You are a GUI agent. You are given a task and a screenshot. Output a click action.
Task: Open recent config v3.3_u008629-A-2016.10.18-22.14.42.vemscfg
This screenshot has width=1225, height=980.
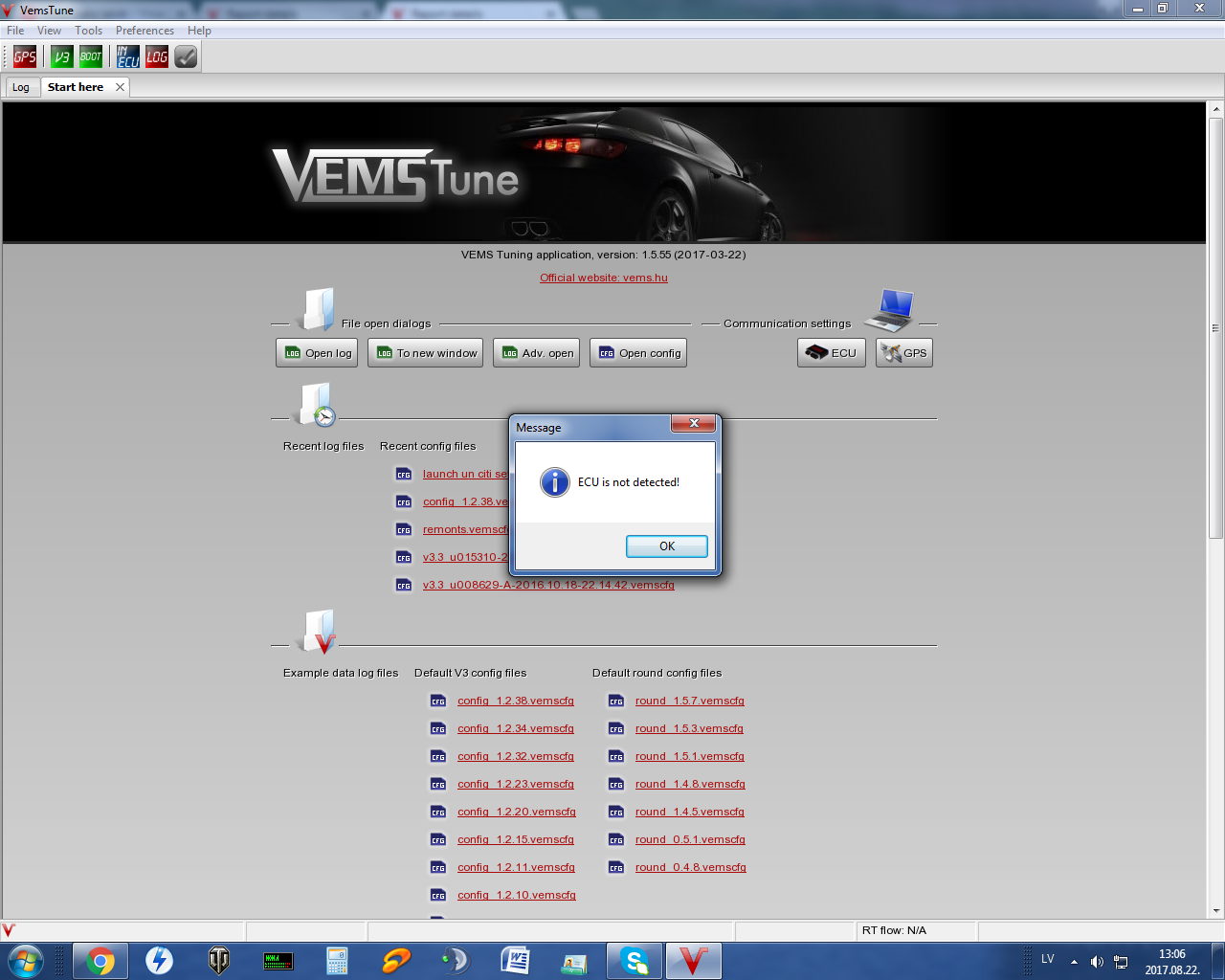(x=548, y=585)
